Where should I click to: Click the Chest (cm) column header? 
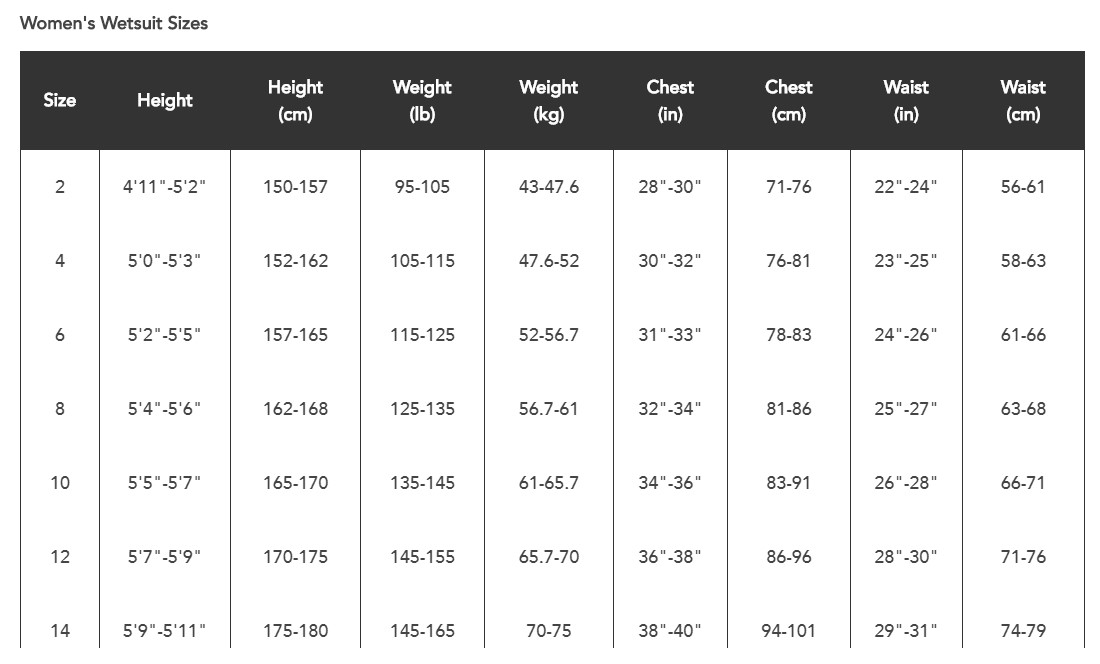pos(789,100)
